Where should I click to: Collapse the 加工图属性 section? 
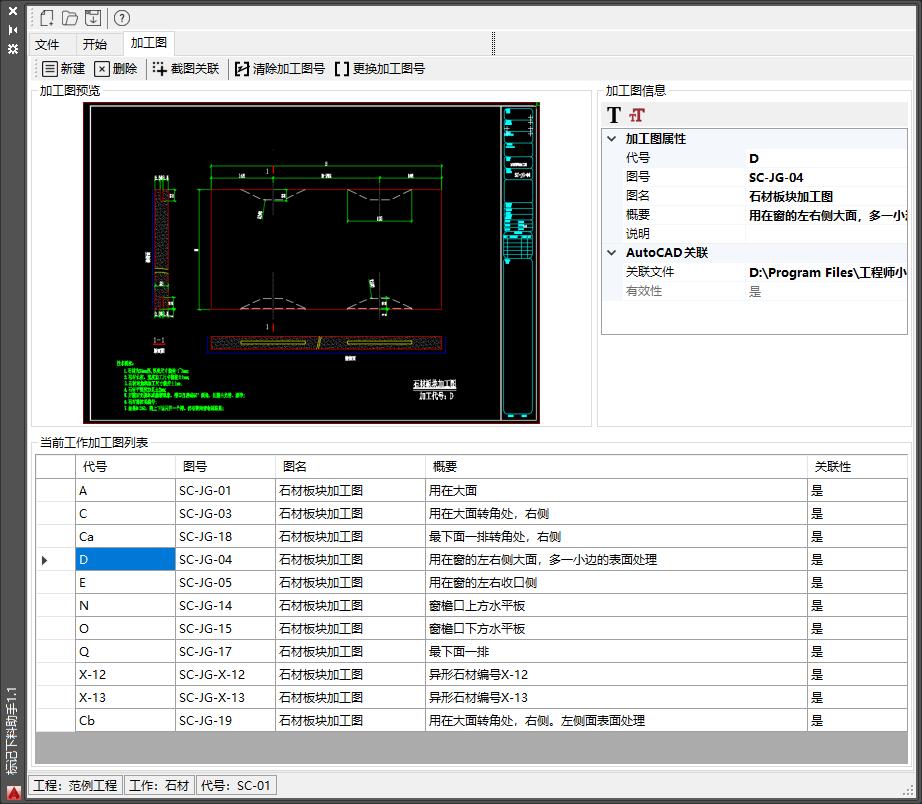coord(612,139)
